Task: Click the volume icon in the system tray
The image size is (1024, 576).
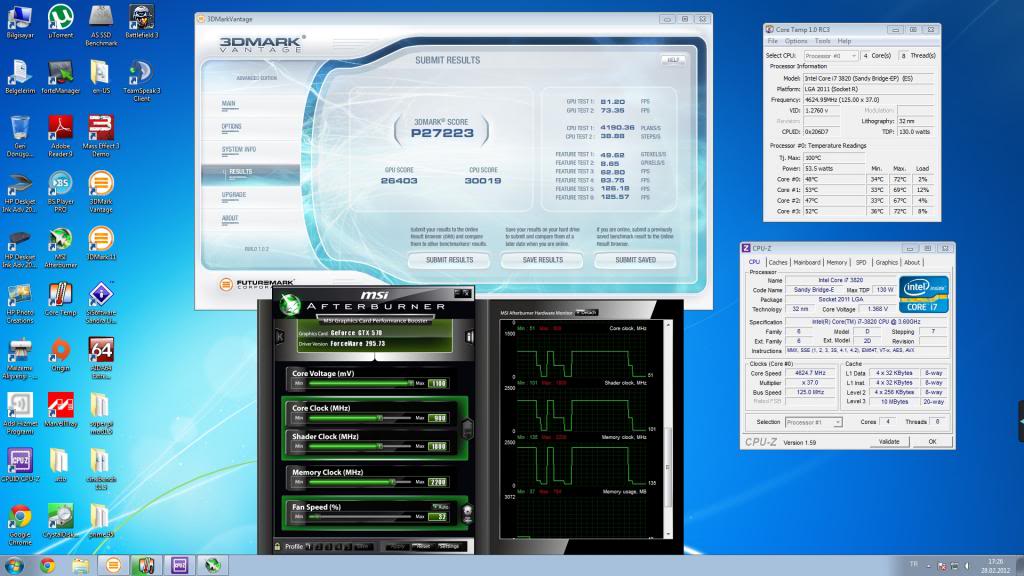Action: click(x=967, y=566)
